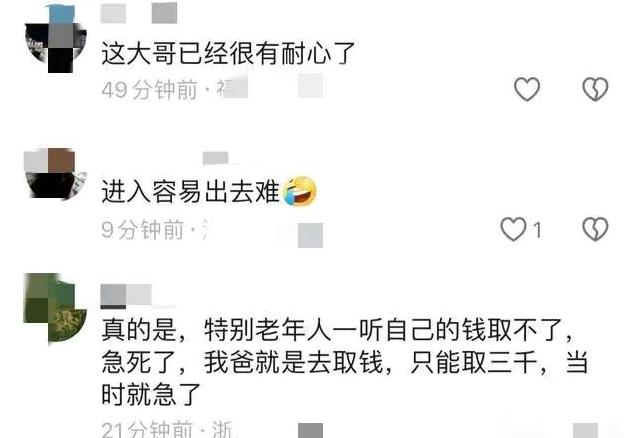Screen dimensions: 636x438
Task: Click the '49分钟前' timestamp
Action: point(149,90)
